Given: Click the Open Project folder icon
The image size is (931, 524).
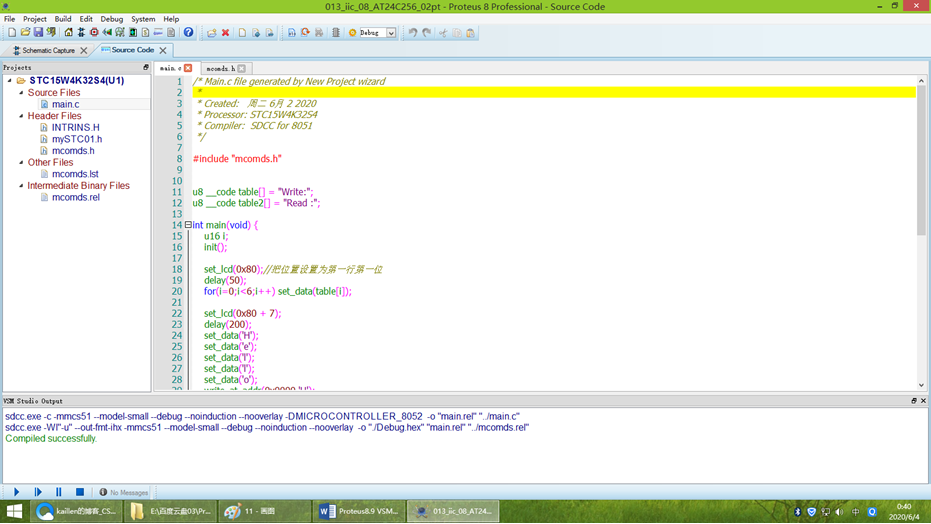Looking at the screenshot, I should coord(25,33).
